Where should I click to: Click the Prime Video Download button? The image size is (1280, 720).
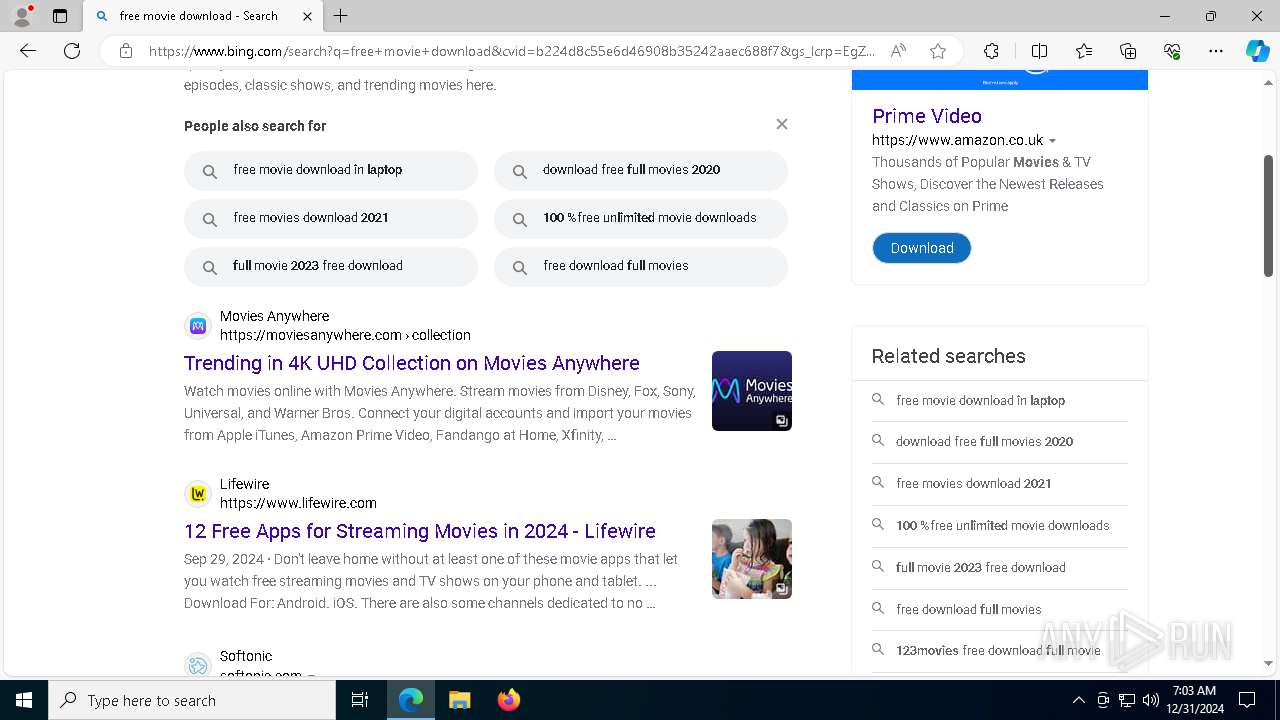point(922,248)
